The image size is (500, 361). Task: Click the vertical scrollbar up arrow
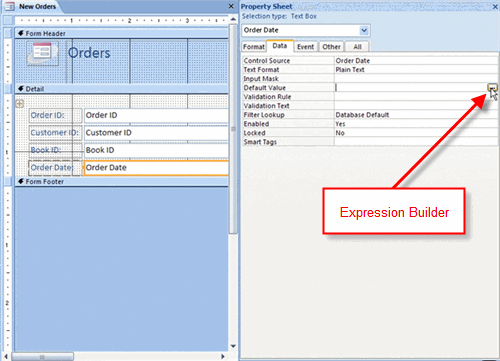click(233, 19)
